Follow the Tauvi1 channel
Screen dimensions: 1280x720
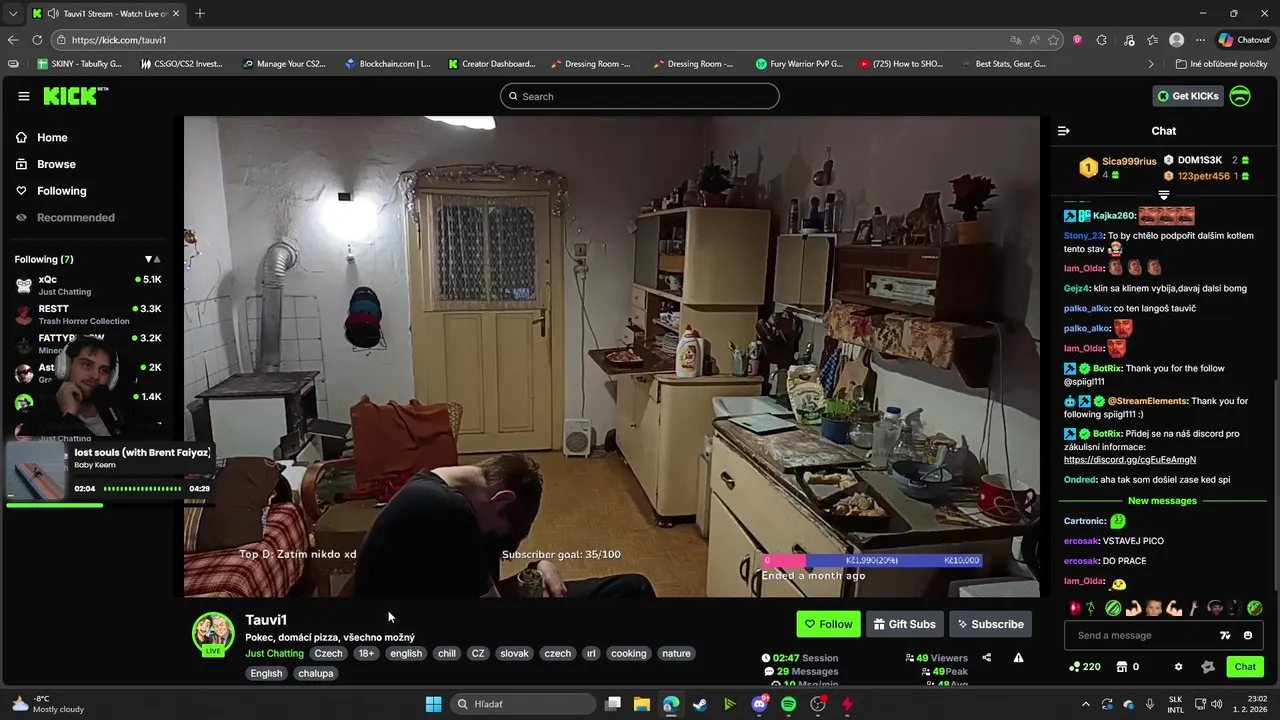coord(828,624)
